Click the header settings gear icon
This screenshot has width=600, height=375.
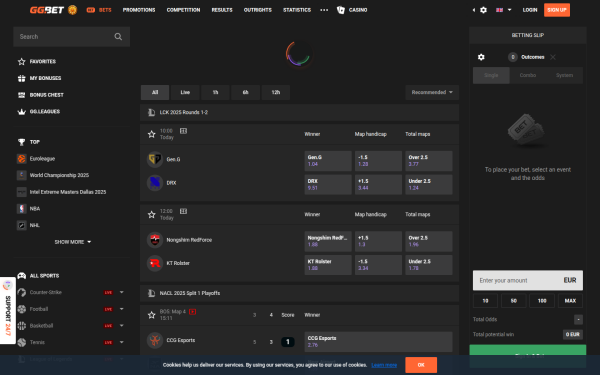coord(483,10)
